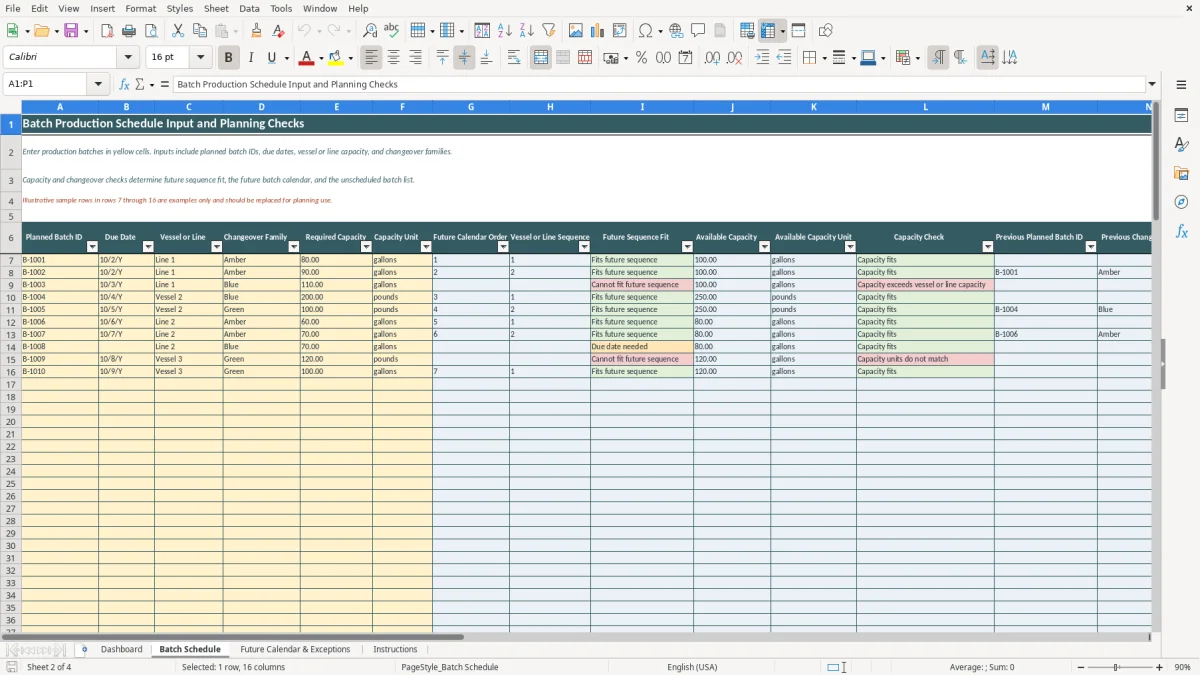The image size is (1200, 675).
Task: Open the sidebar Navigator panel
Action: (x=1181, y=202)
